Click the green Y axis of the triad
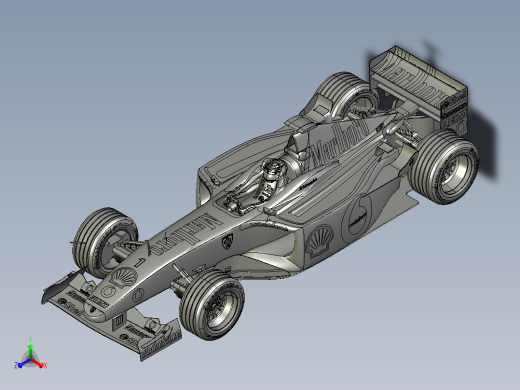Screen dimensions: 520x390 coord(30,350)
